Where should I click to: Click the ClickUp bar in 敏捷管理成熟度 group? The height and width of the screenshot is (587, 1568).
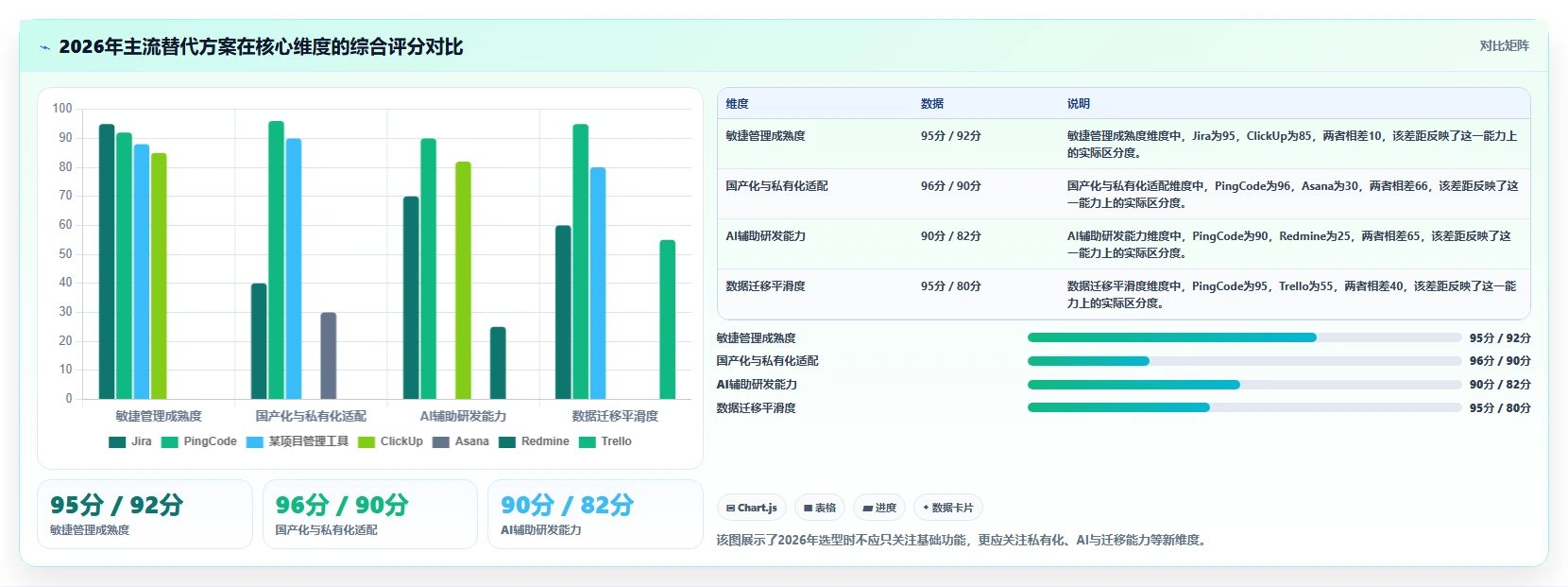pyautogui.click(x=159, y=276)
